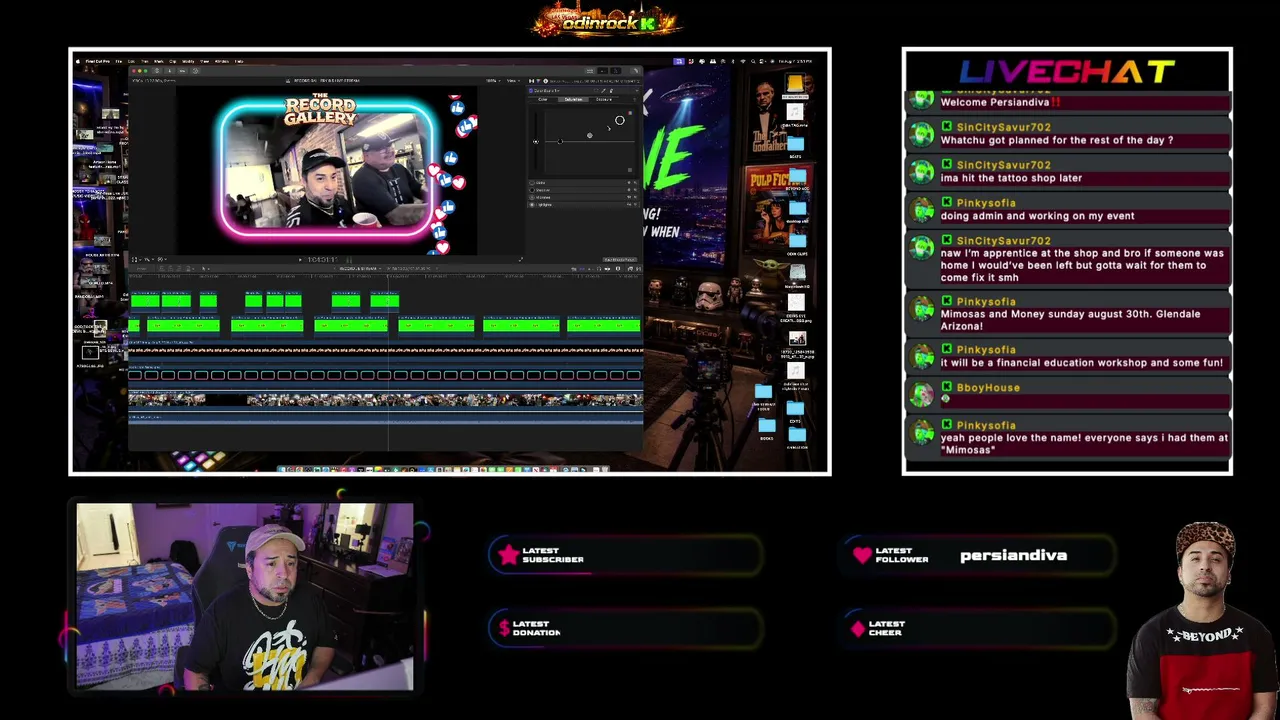Open the Transform tool dropdown below the viewer
Viewport: 1280px width, 720px height.
(x=137, y=259)
